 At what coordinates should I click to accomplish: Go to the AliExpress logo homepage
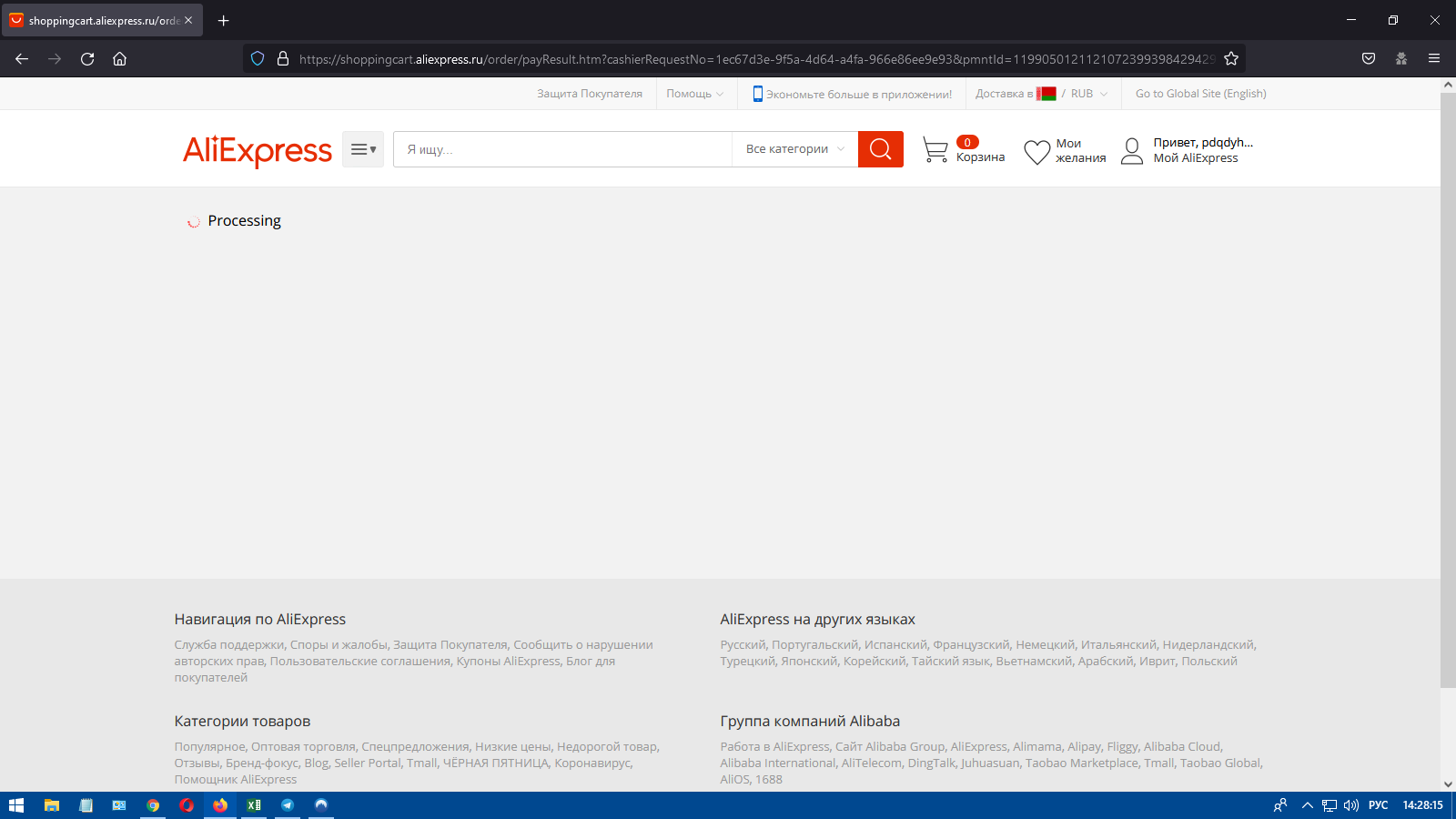(258, 150)
